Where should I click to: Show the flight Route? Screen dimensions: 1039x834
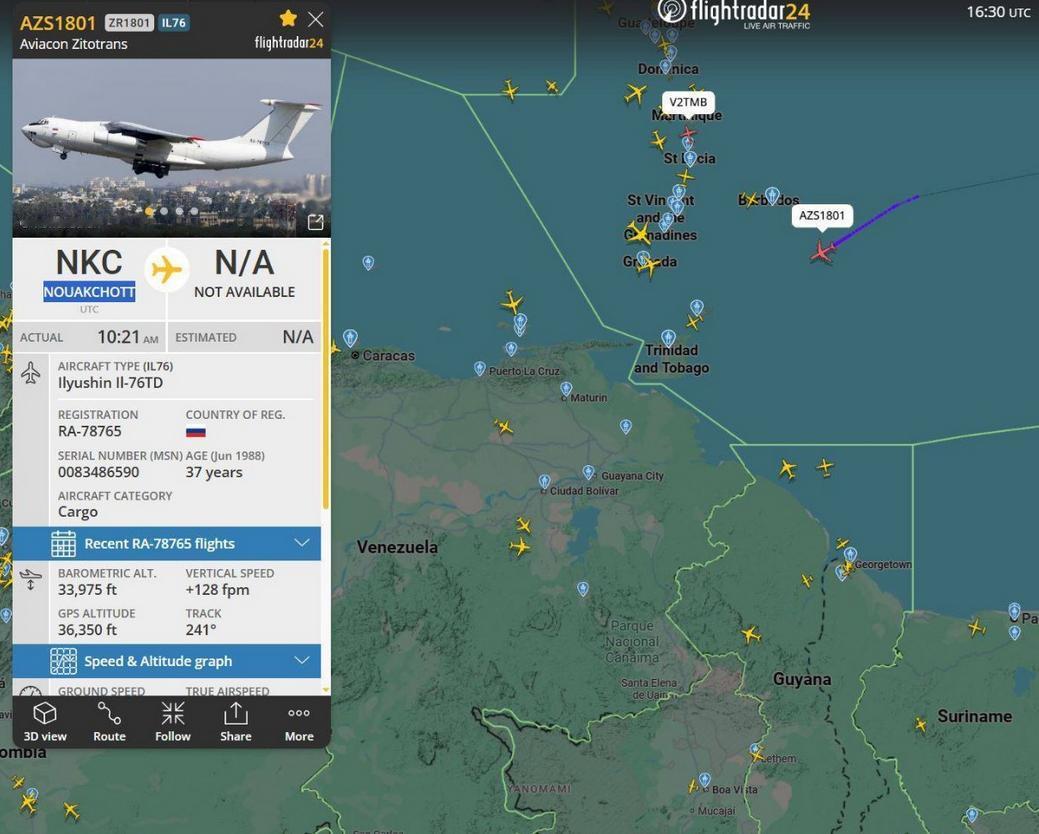(109, 723)
